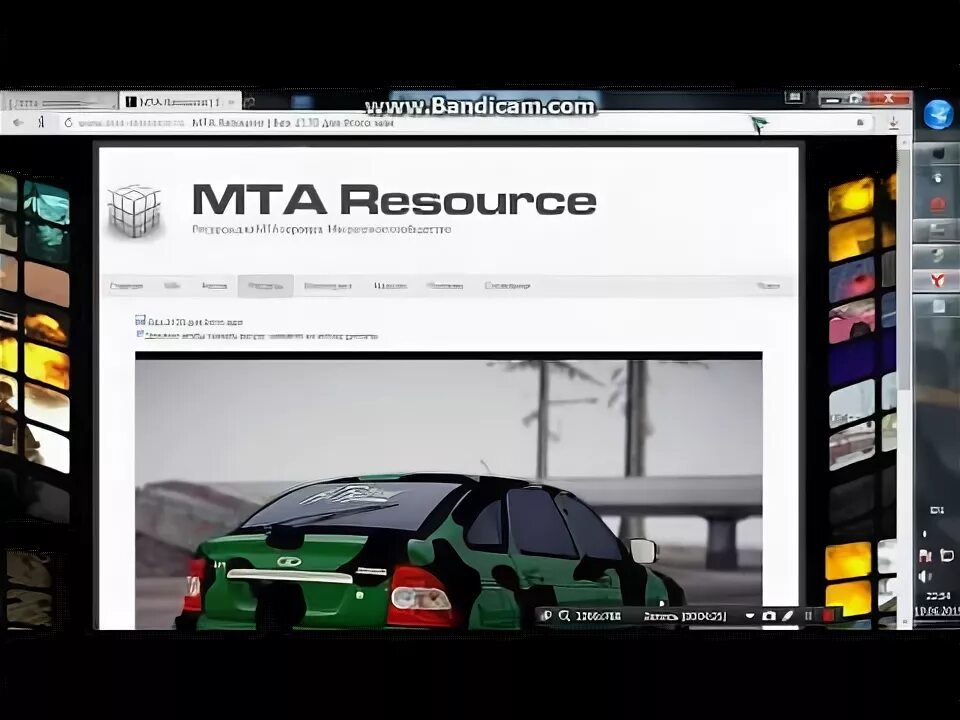This screenshot has width=960, height=720.
Task: Click the highlighted fourth navigation menu item
Action: (x=266, y=286)
